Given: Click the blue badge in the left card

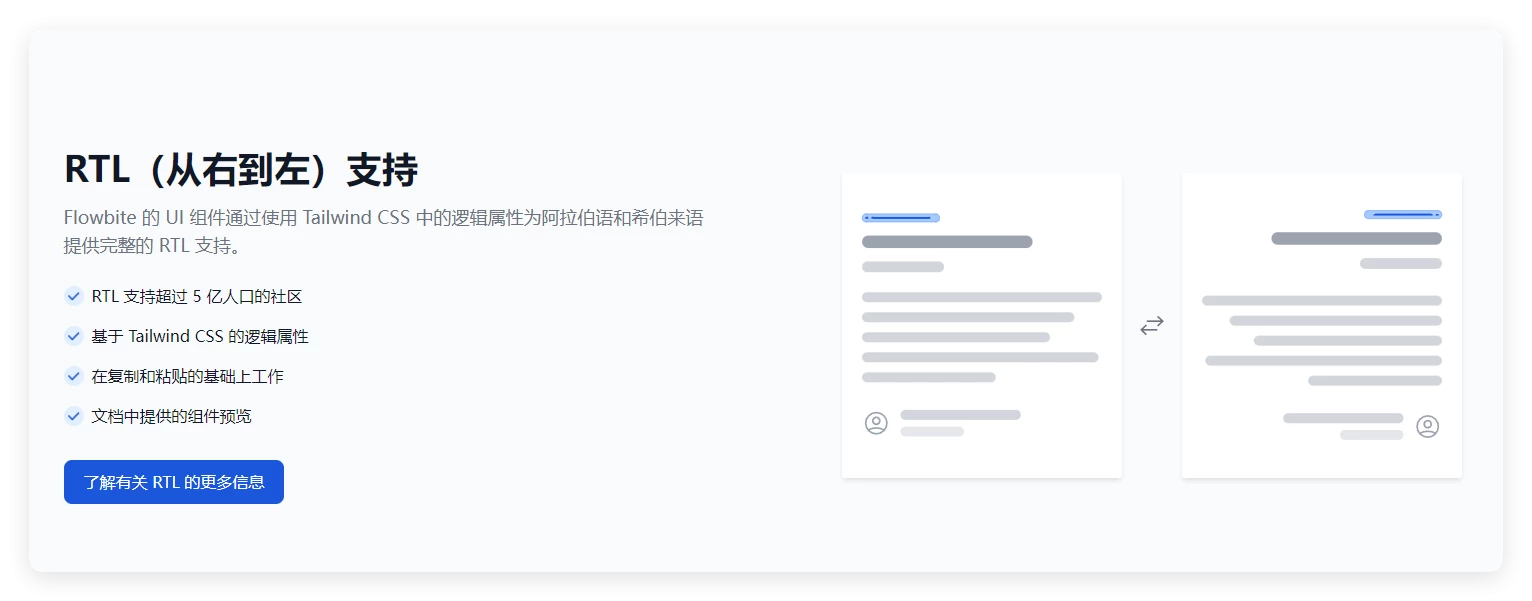Looking at the screenshot, I should (900, 217).
